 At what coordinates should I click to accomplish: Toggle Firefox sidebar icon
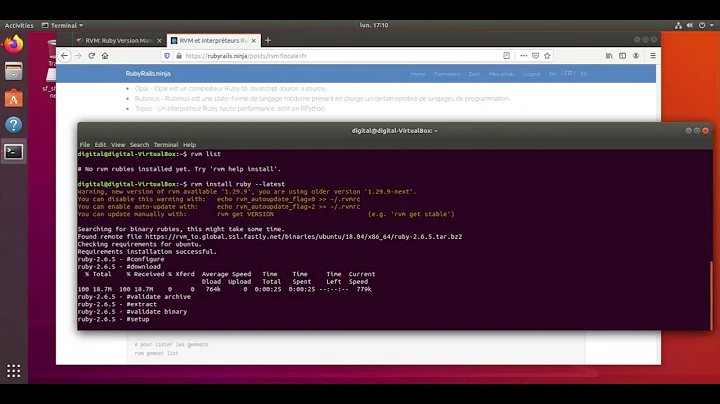[x=622, y=56]
